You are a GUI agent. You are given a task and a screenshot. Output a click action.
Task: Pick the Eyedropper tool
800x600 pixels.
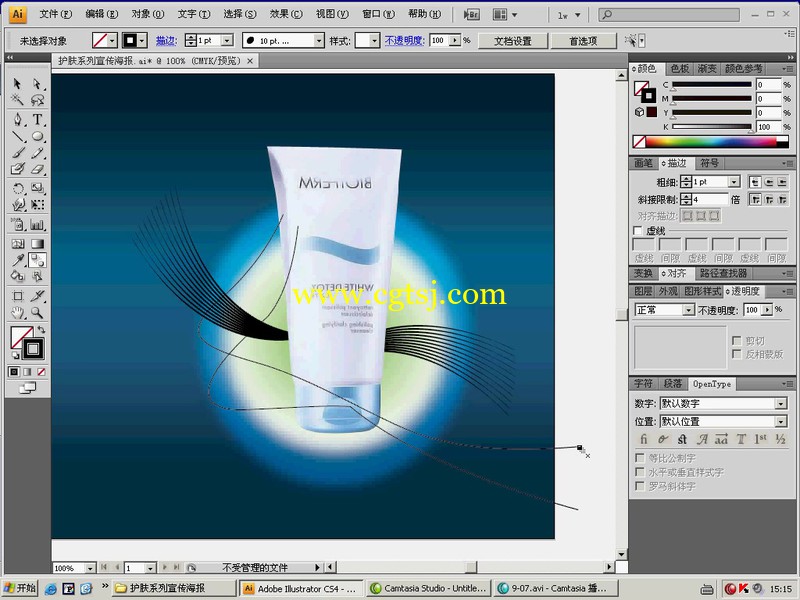[x=17, y=260]
